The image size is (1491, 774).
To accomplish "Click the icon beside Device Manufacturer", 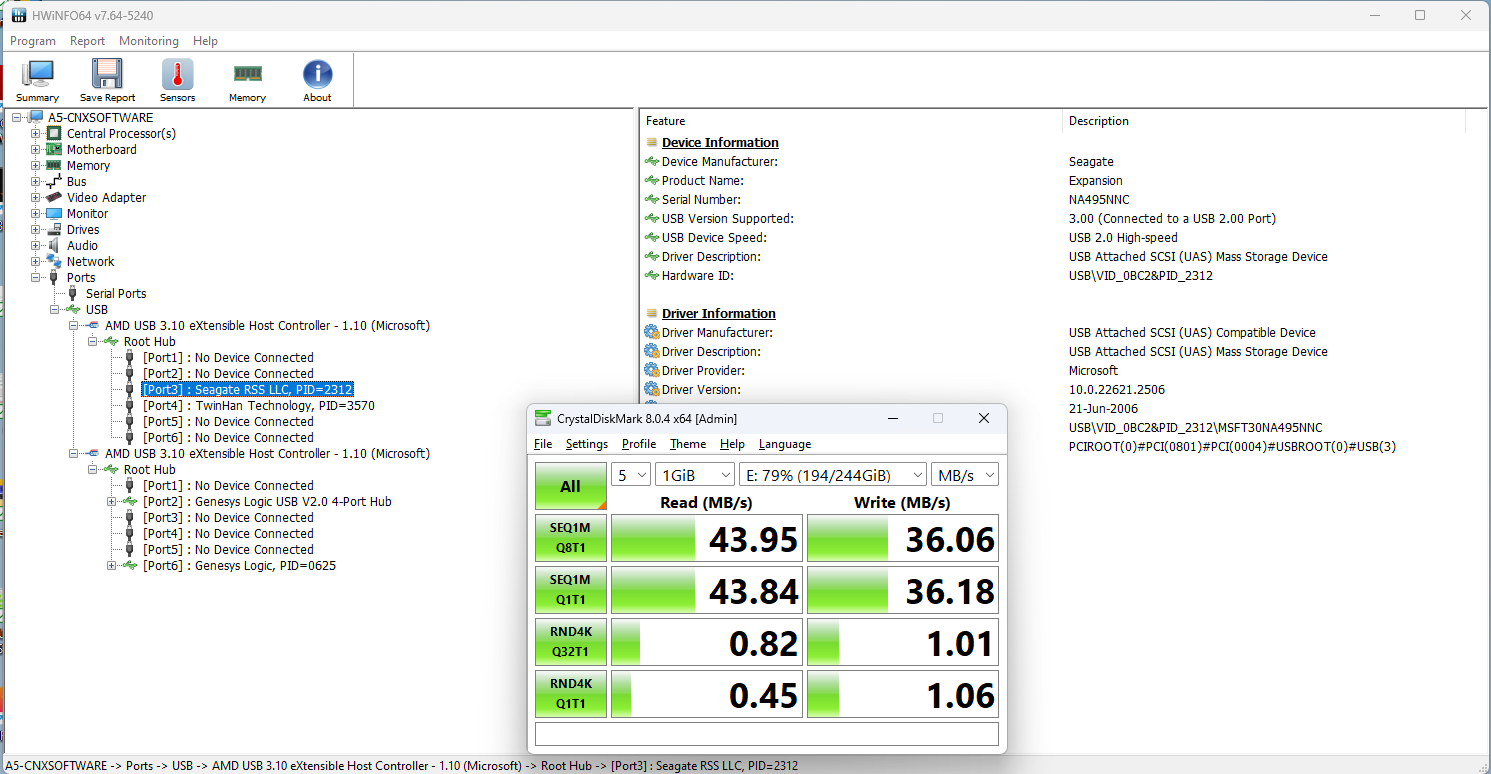I will (652, 161).
